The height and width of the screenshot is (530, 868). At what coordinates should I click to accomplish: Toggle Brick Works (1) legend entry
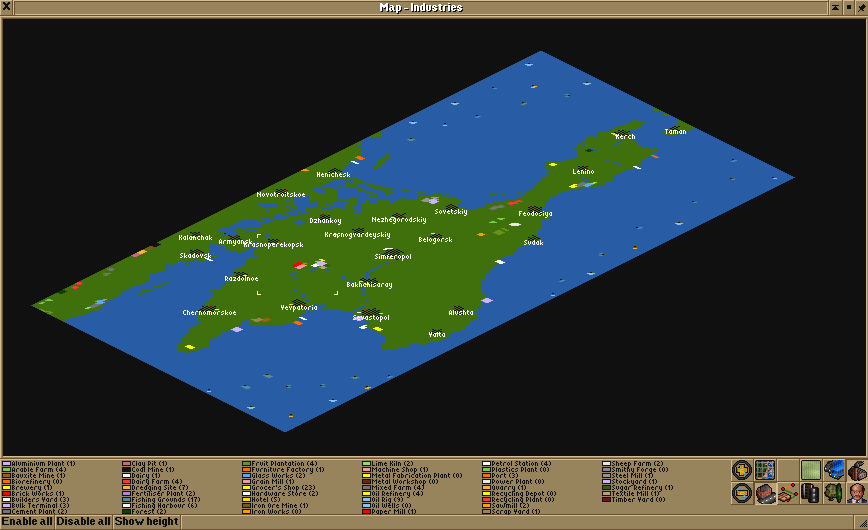pyautogui.click(x=33, y=493)
